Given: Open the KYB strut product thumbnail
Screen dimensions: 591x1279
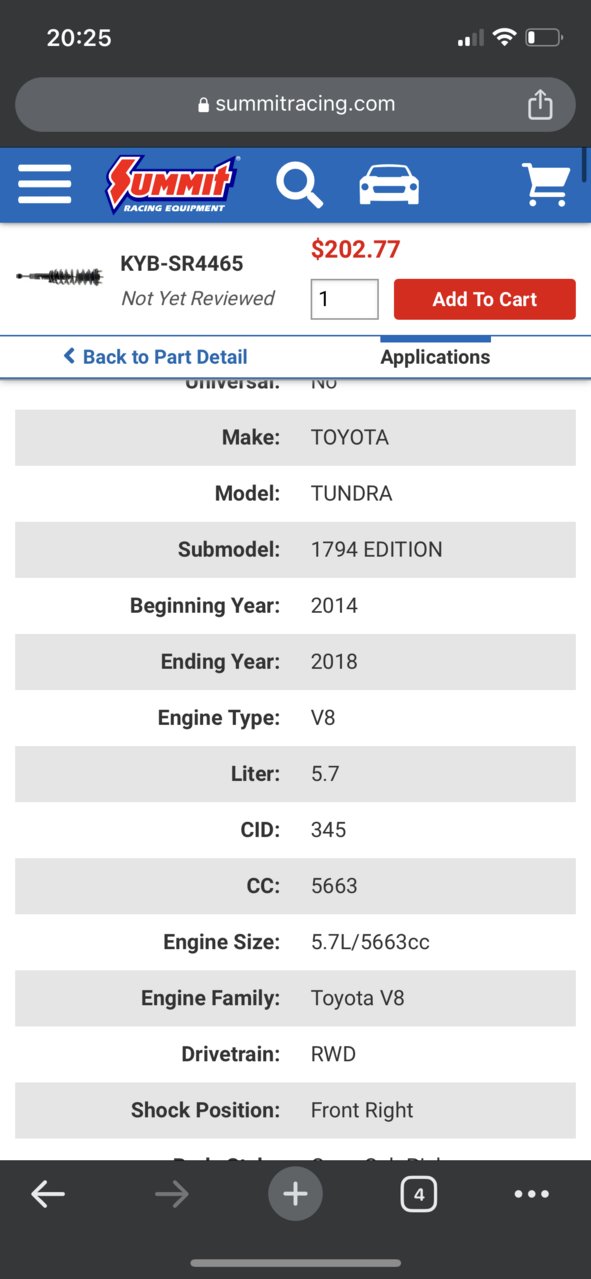Looking at the screenshot, I should [x=60, y=277].
